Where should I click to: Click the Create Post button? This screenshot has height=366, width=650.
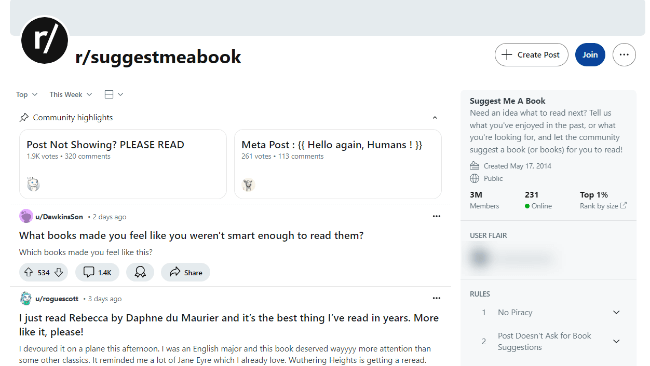(531, 55)
